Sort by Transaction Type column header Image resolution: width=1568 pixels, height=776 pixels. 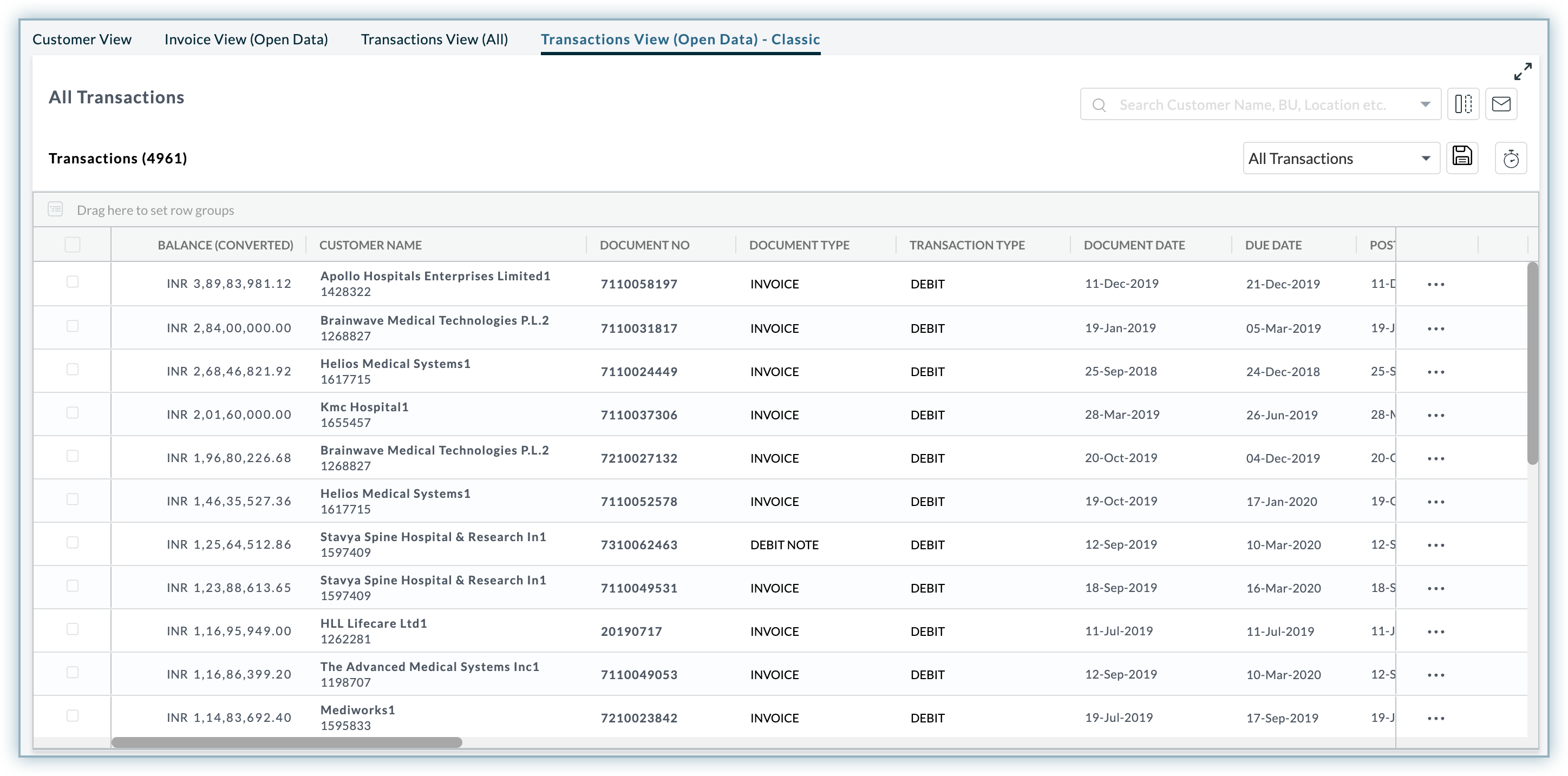967,245
